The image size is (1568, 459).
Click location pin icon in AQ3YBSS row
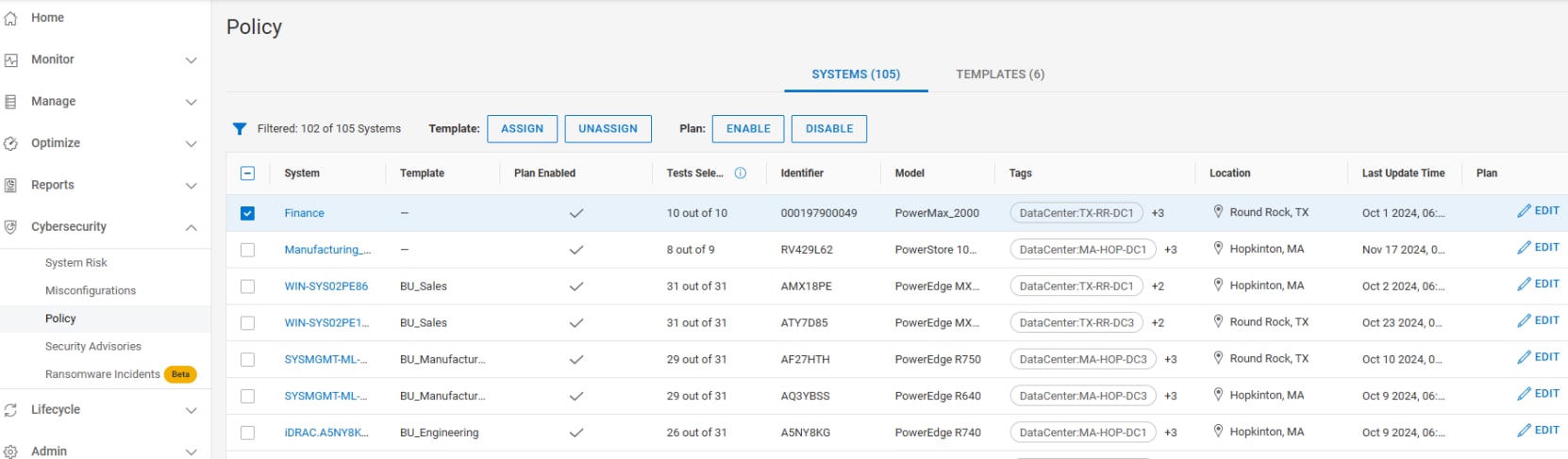coord(1218,395)
